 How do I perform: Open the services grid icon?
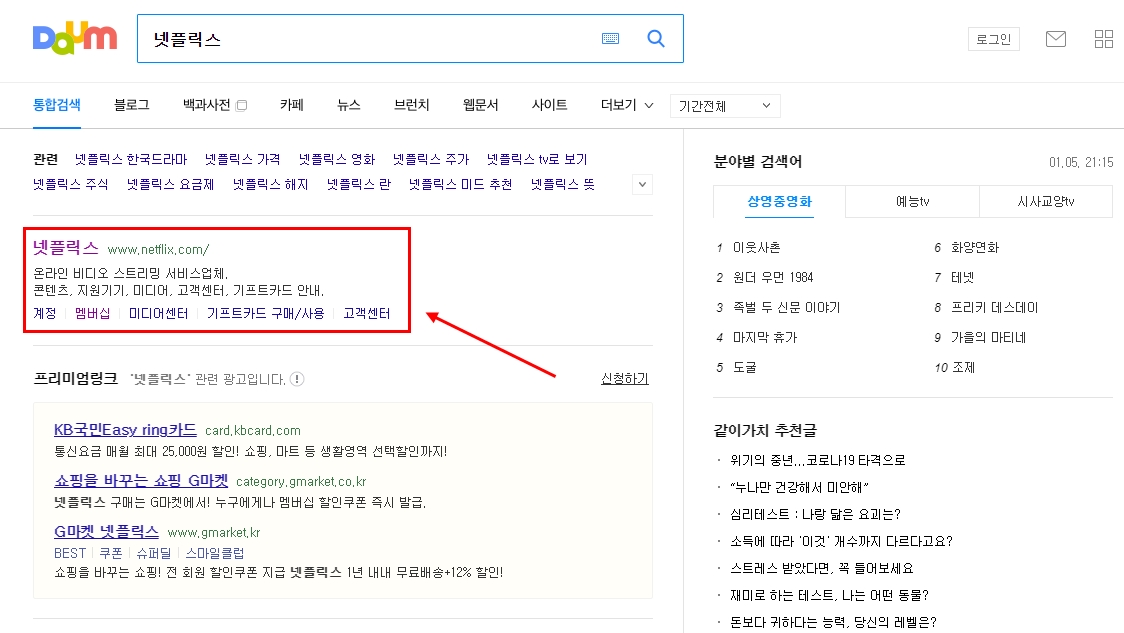point(1104,39)
